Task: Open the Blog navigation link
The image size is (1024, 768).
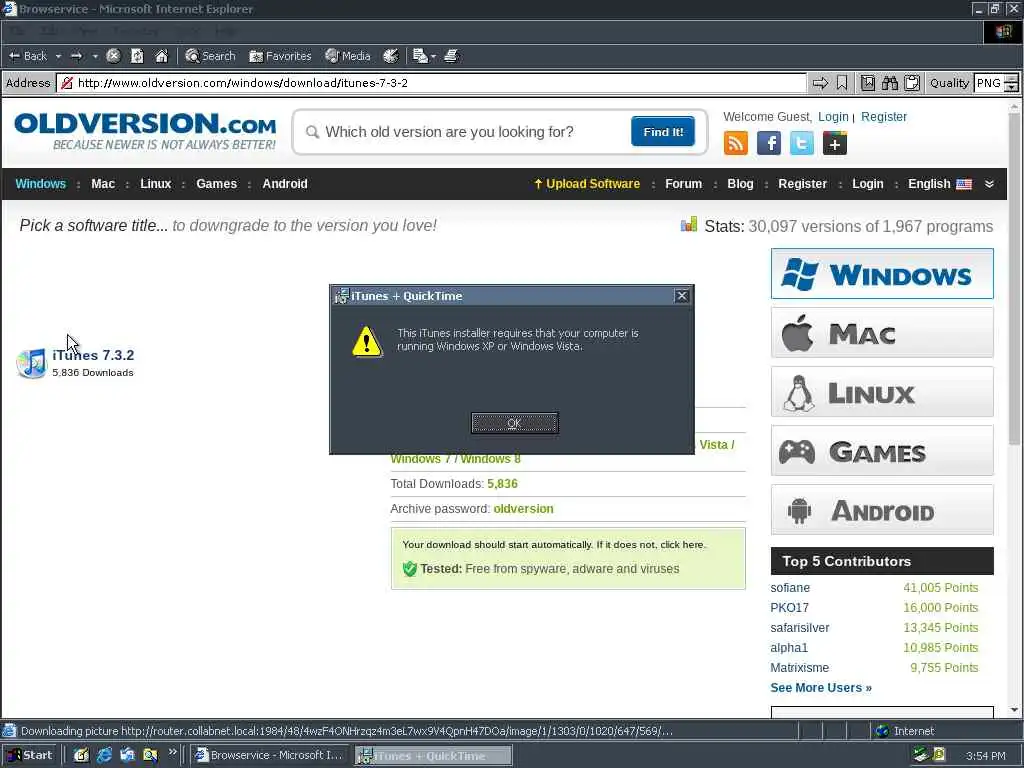Action: 740,184
